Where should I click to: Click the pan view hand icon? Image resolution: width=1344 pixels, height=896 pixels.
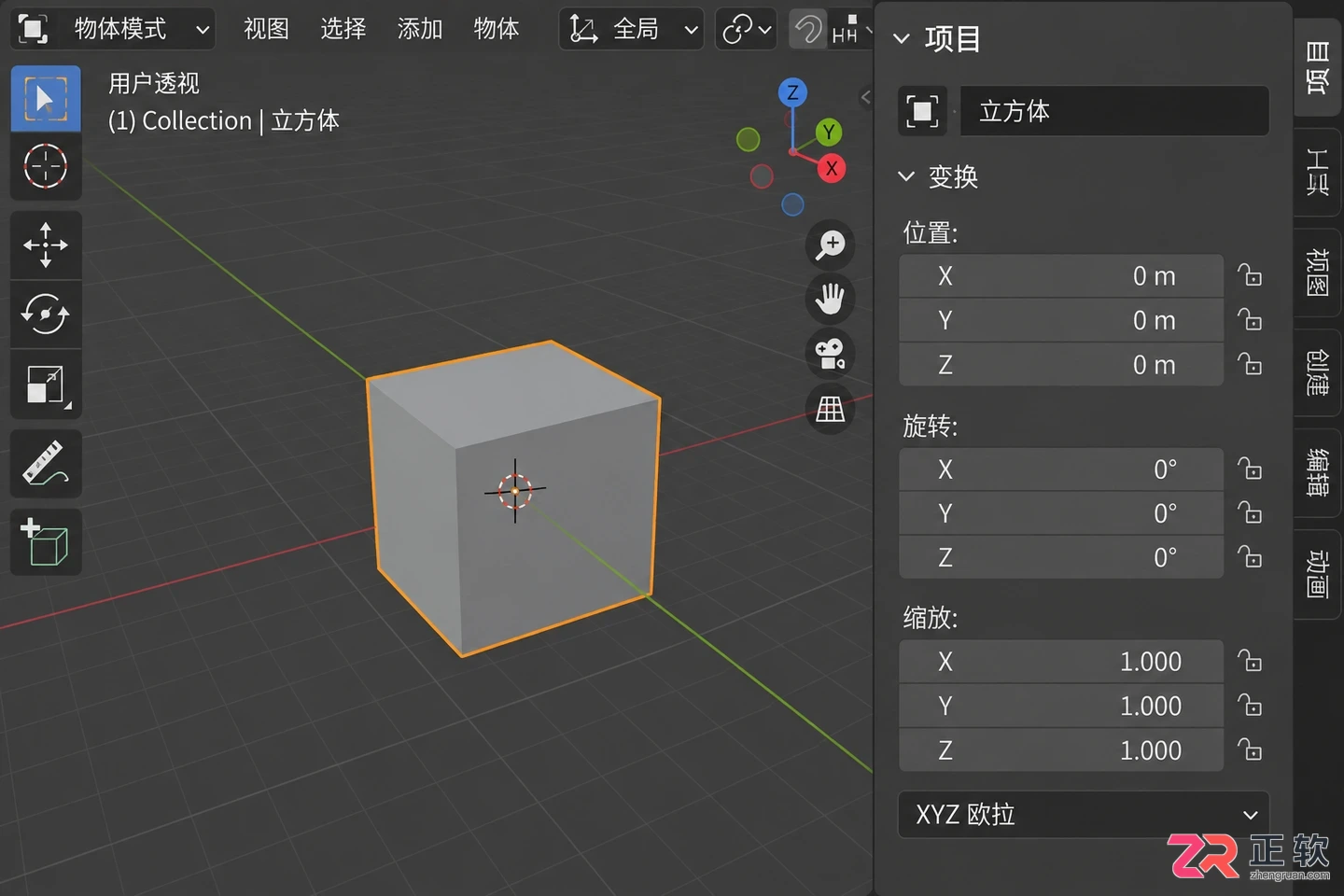click(x=830, y=300)
